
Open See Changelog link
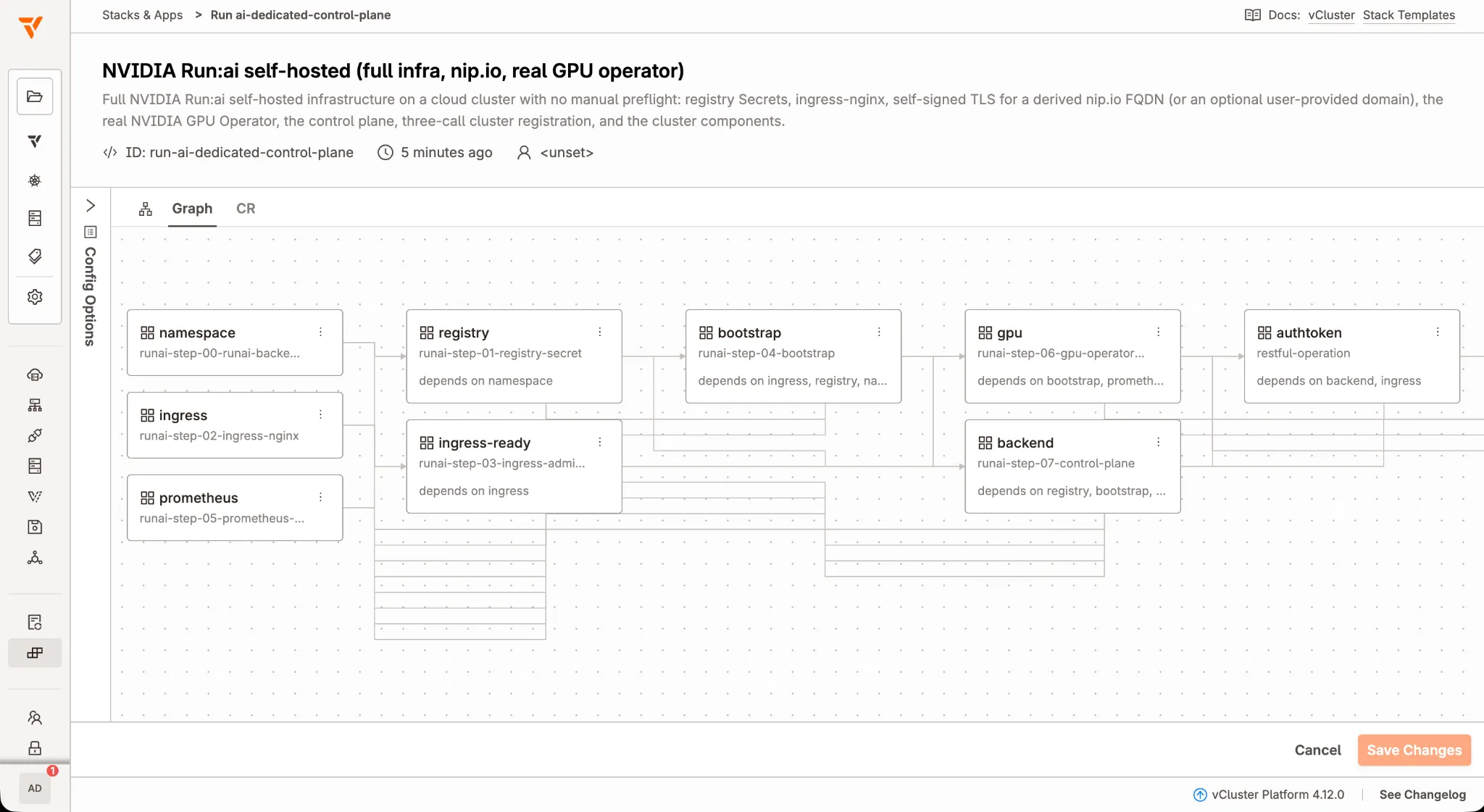tap(1422, 795)
